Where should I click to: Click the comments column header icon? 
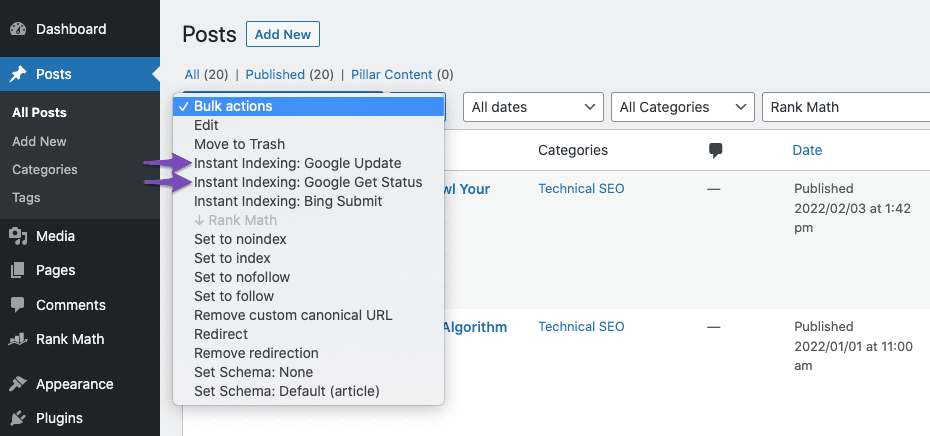tap(715, 150)
